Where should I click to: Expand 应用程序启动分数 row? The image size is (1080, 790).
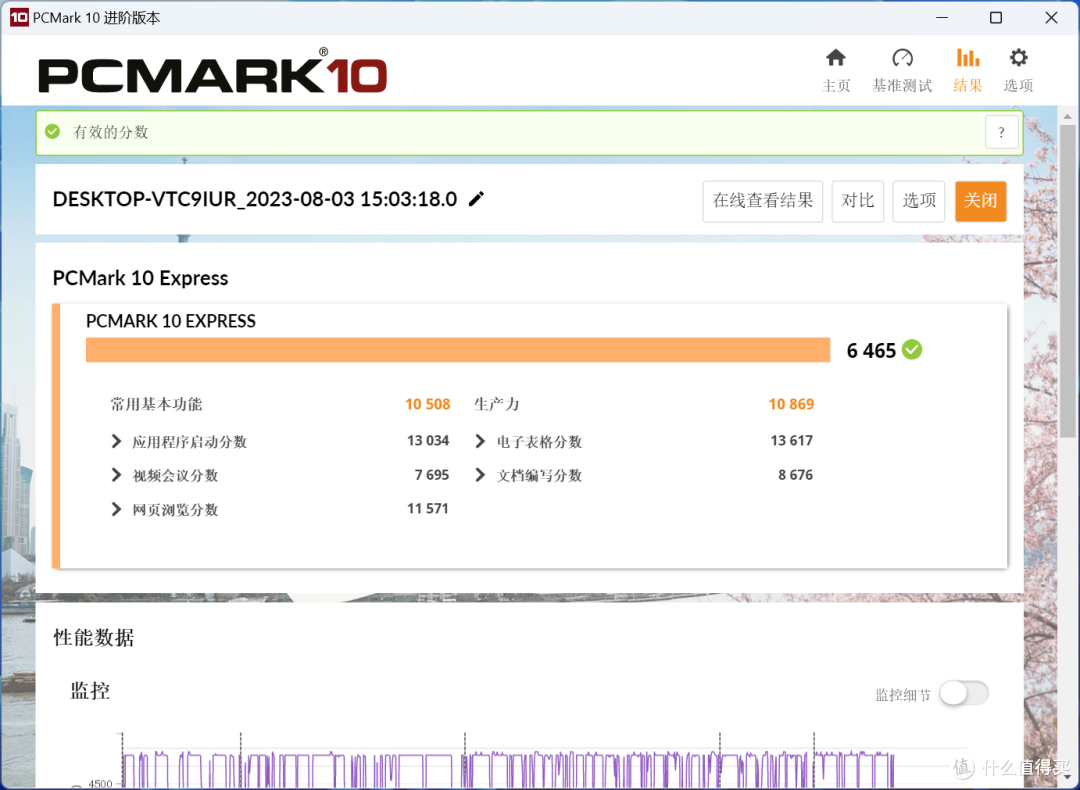click(116, 441)
